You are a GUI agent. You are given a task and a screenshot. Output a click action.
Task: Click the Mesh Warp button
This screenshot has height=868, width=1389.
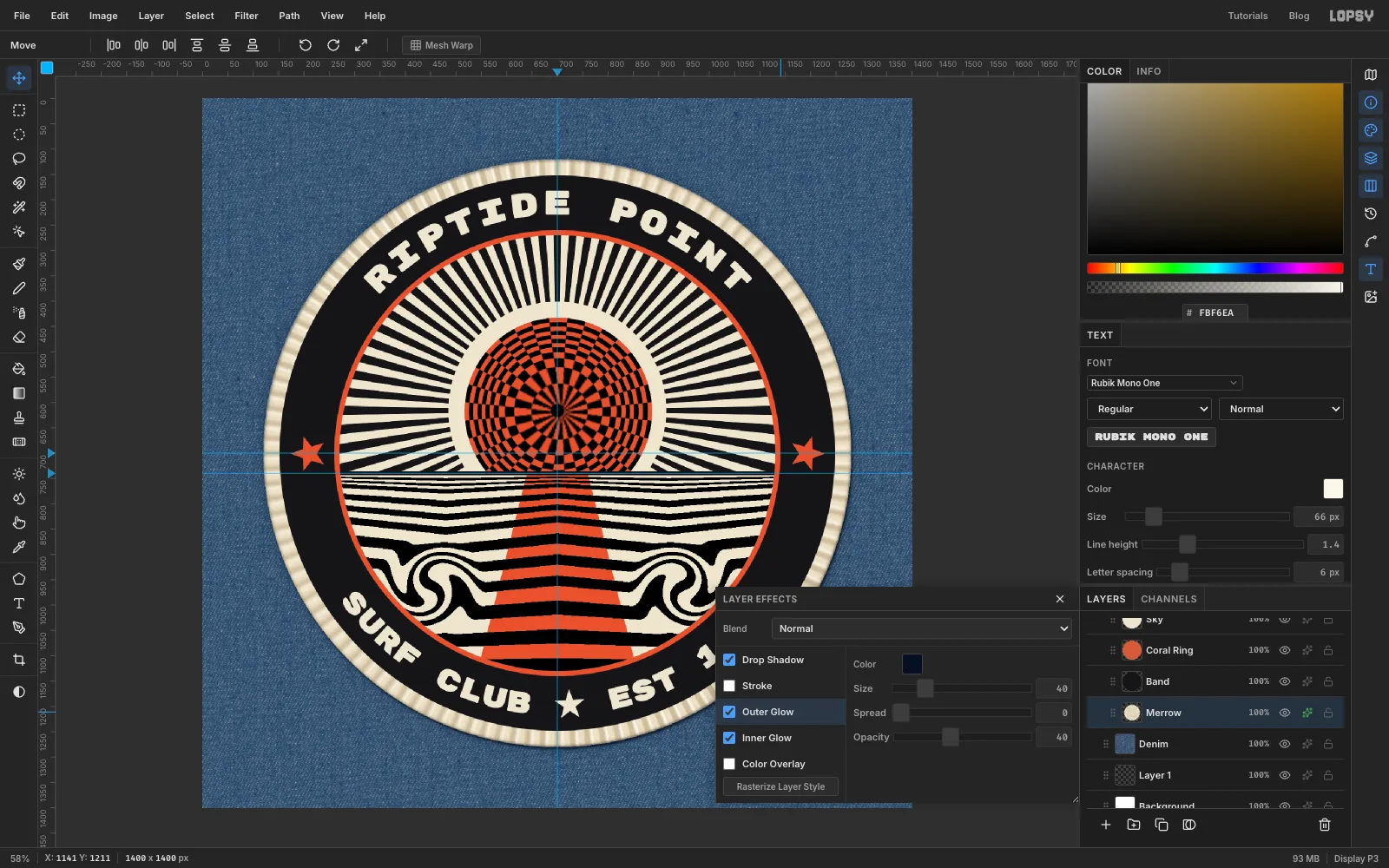[x=442, y=45]
